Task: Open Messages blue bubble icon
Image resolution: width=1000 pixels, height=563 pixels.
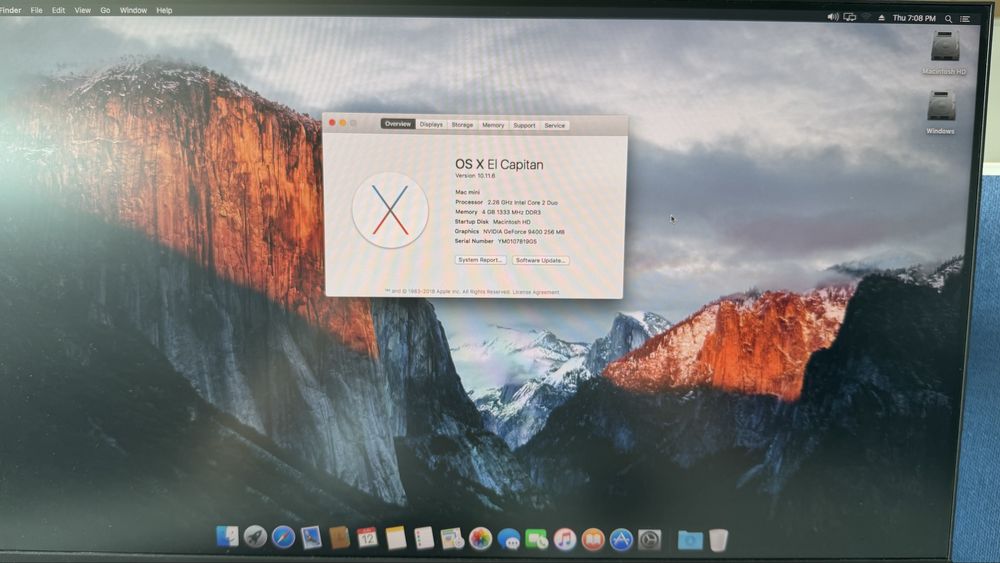Action: (508, 539)
